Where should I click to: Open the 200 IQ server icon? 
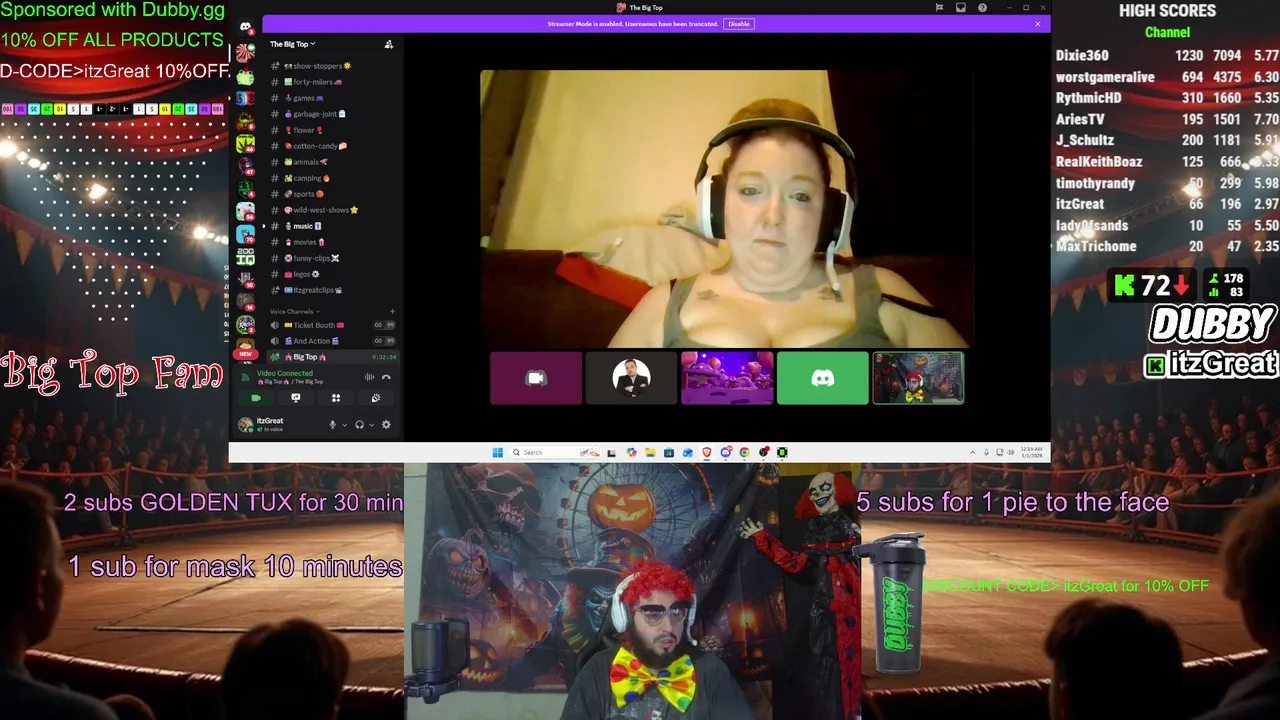(245, 257)
